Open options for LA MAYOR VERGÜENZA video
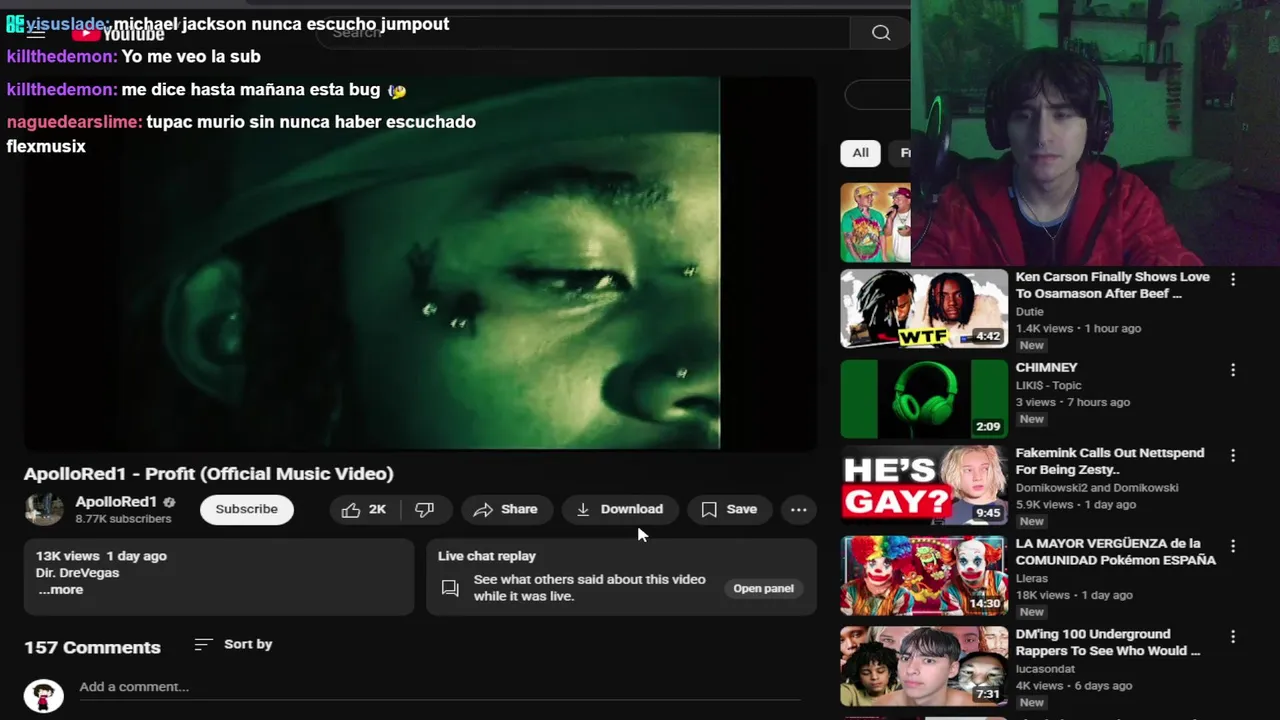Viewport: 1280px width, 720px height. click(1233, 546)
